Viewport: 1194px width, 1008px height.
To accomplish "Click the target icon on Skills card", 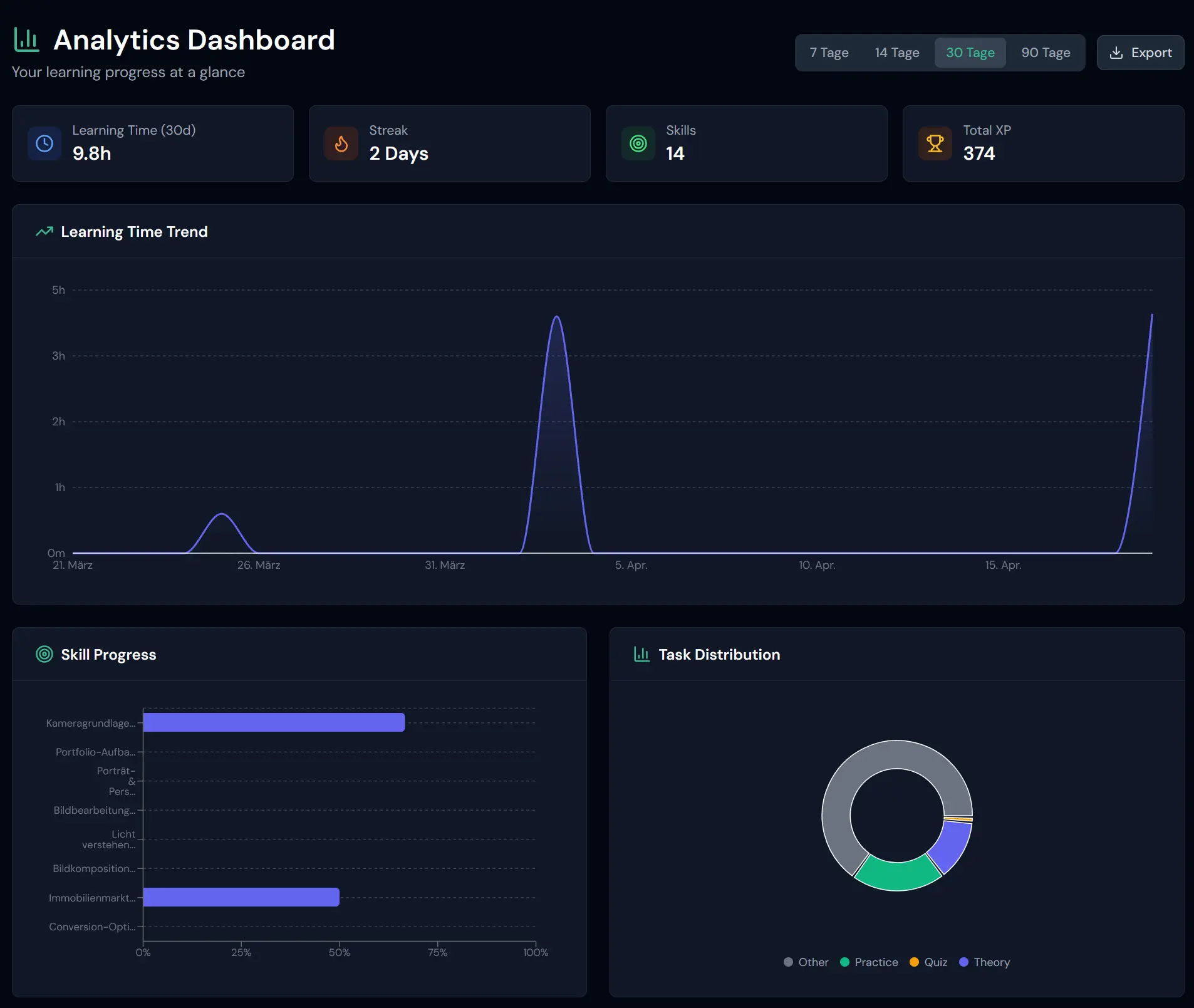I will tap(638, 143).
